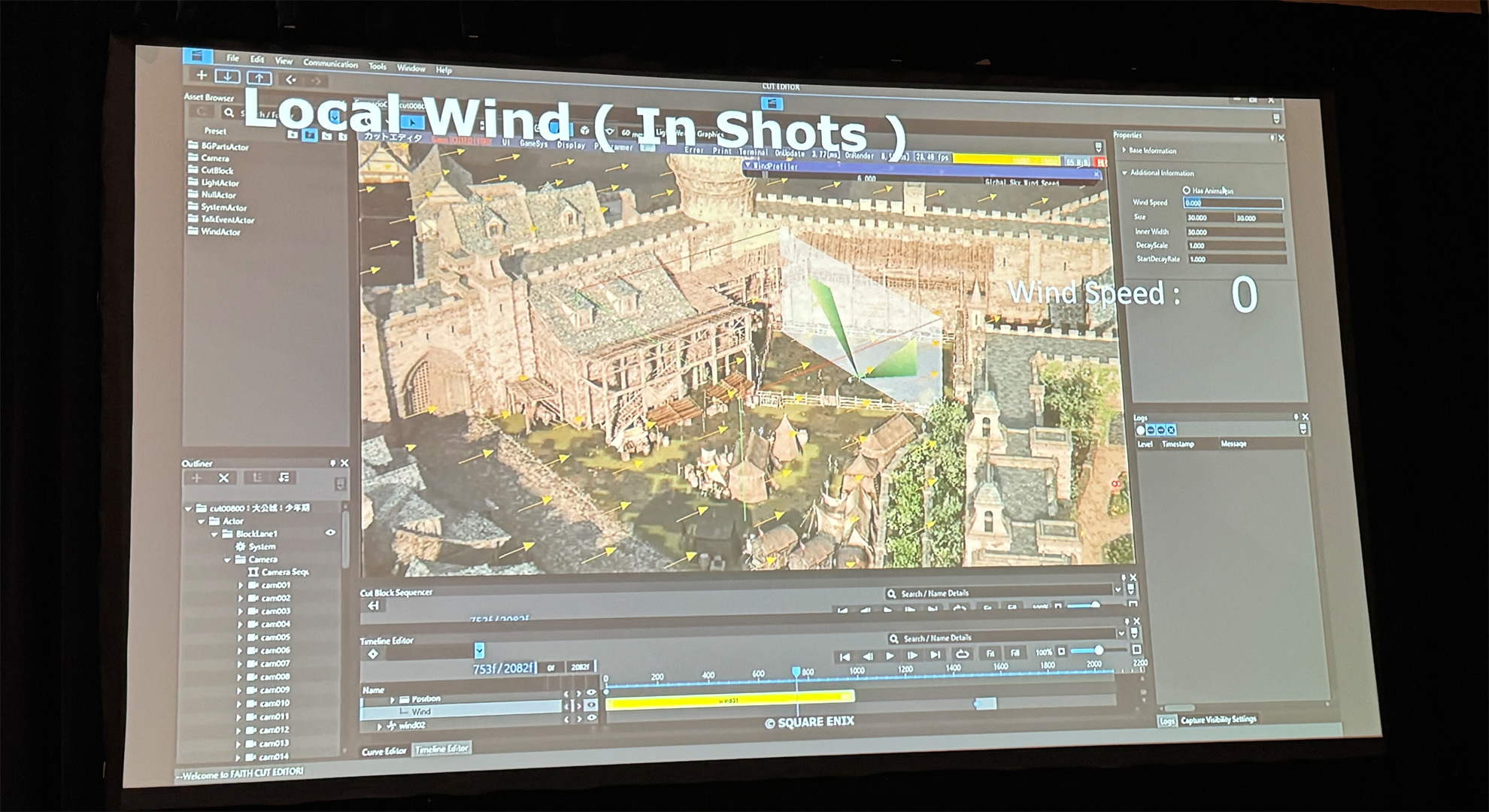Expand the cam001 tree node

coord(241,585)
